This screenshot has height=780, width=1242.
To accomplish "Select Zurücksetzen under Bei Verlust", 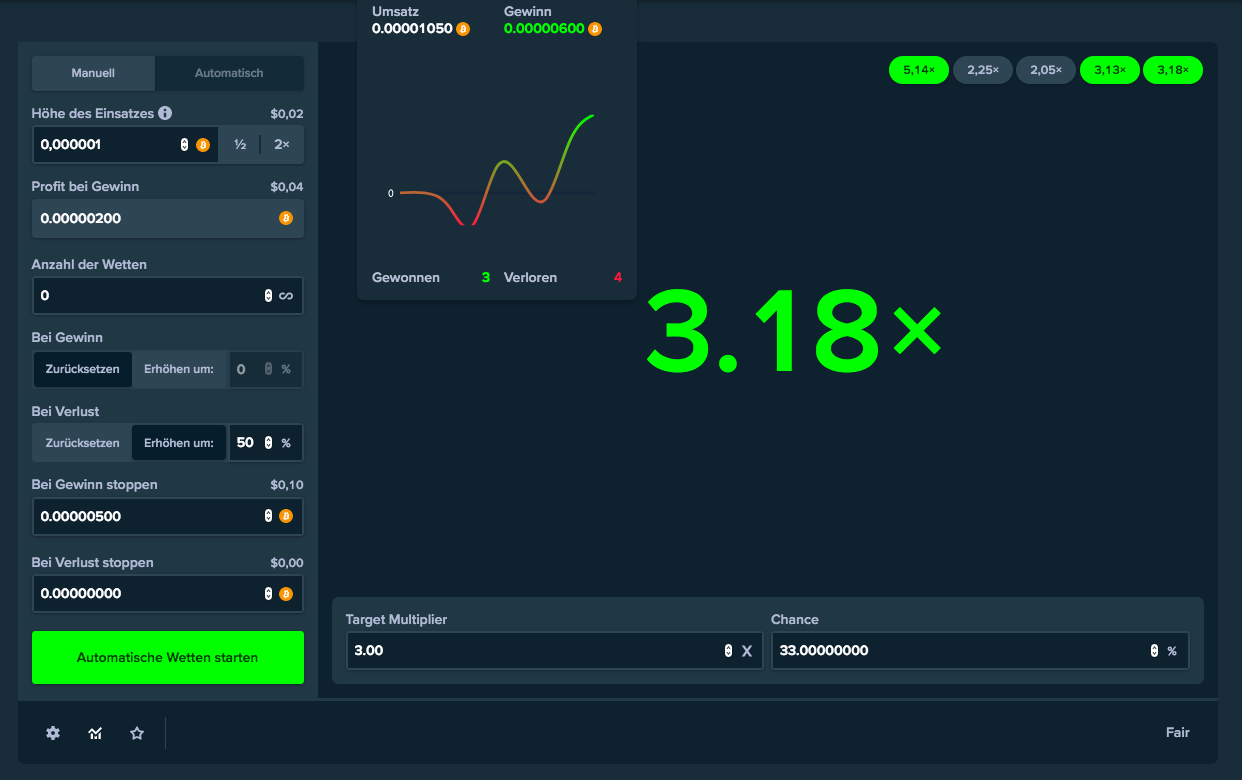I will [82, 443].
